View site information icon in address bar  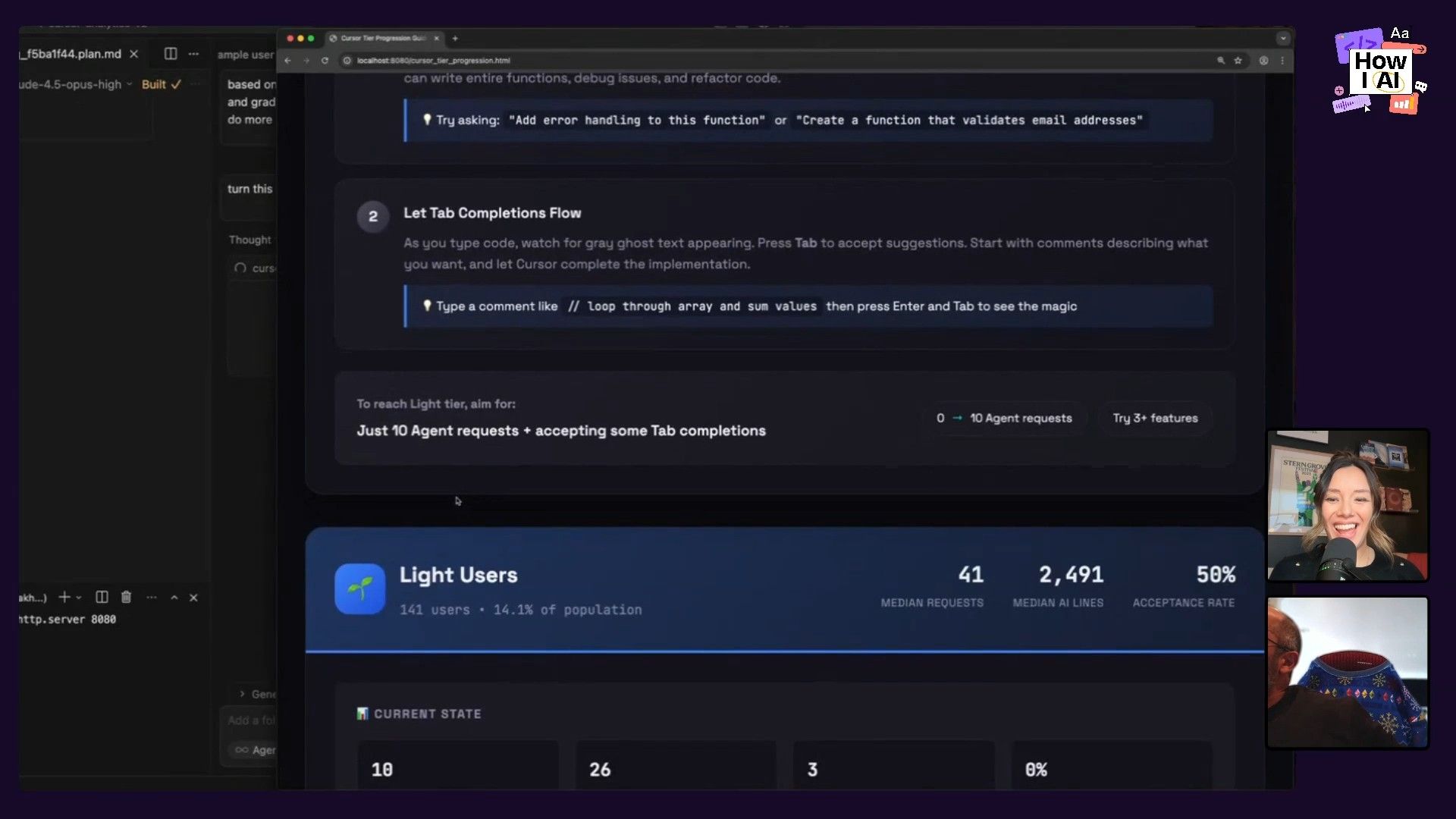pyautogui.click(x=347, y=61)
